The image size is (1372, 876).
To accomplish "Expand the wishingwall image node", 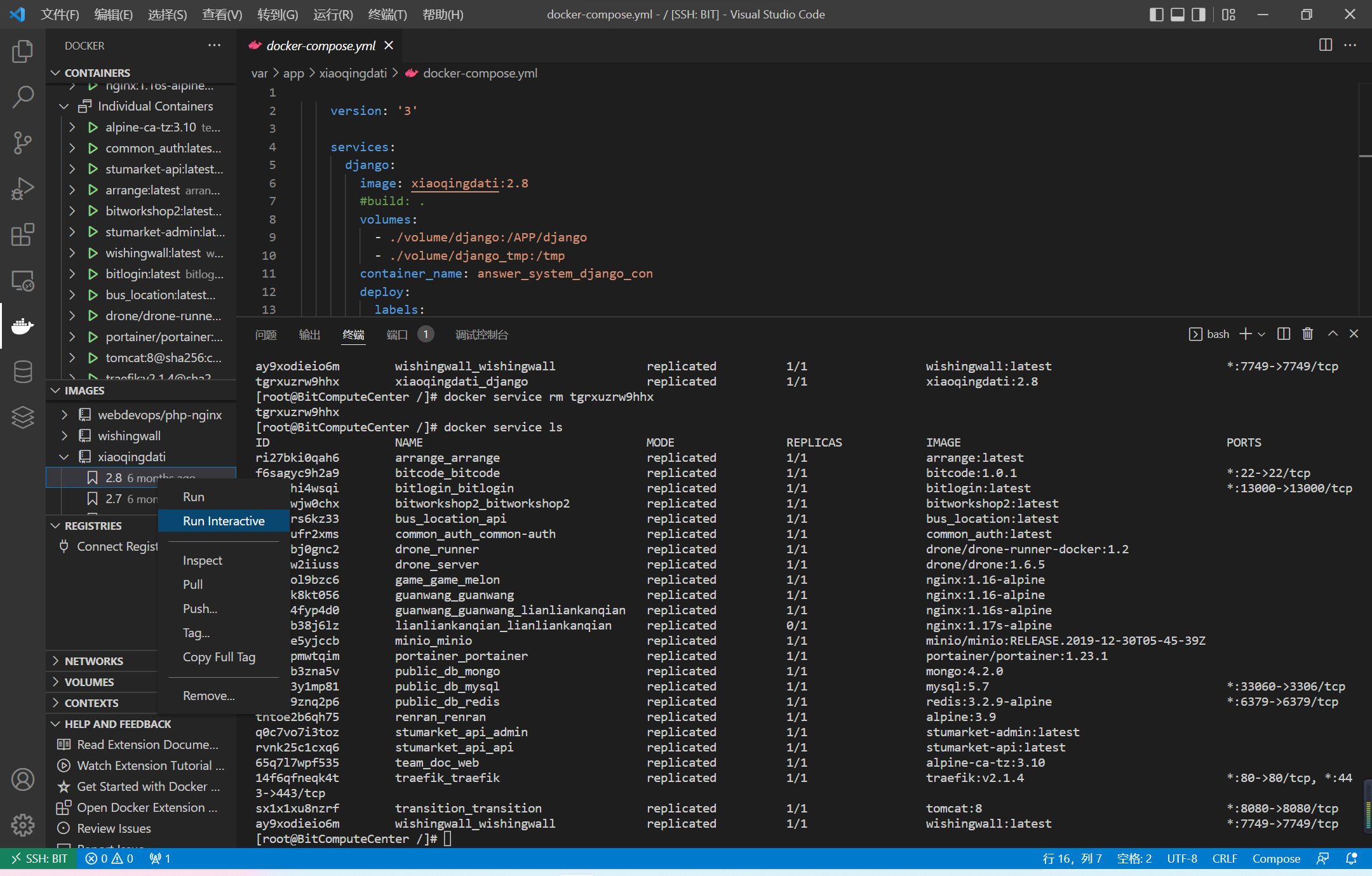I will point(64,436).
